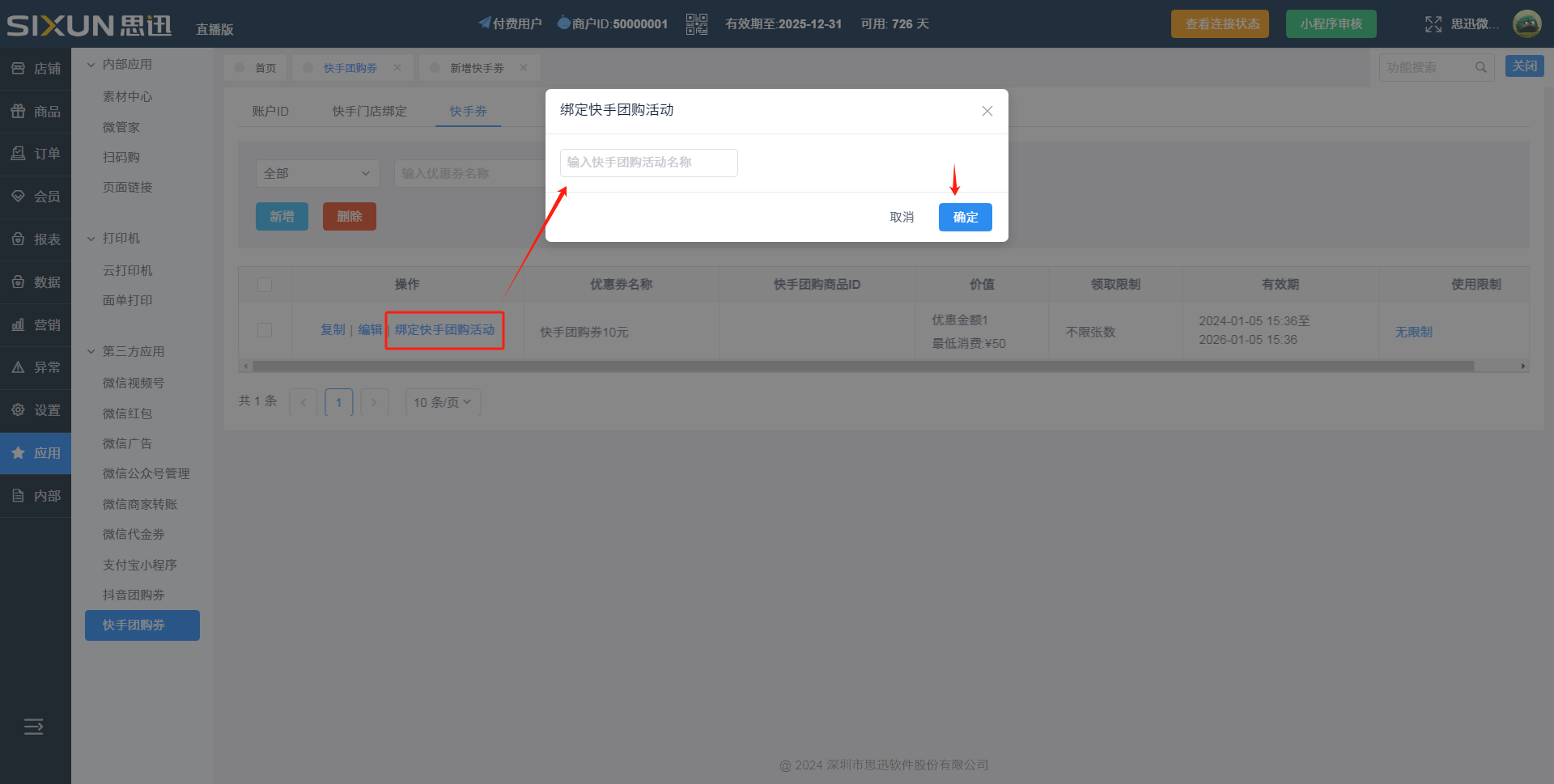Open 素材中心 in the sidebar tree
1554x784 pixels.
[127, 96]
